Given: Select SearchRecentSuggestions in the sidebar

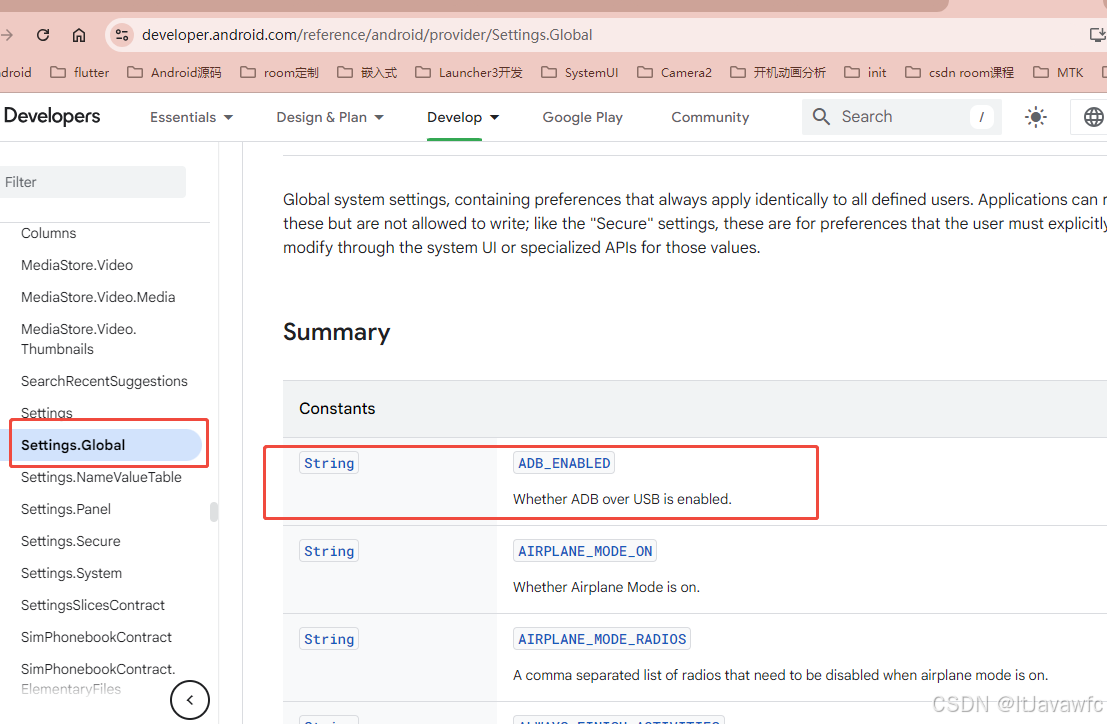Looking at the screenshot, I should (x=104, y=381).
